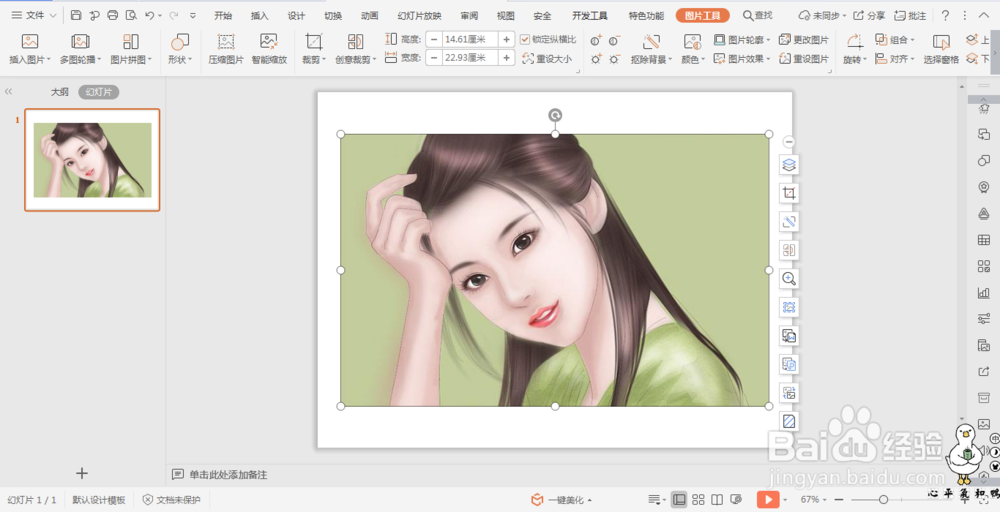Click 一键美化 (One-click beautify) in status bar

(x=562, y=500)
